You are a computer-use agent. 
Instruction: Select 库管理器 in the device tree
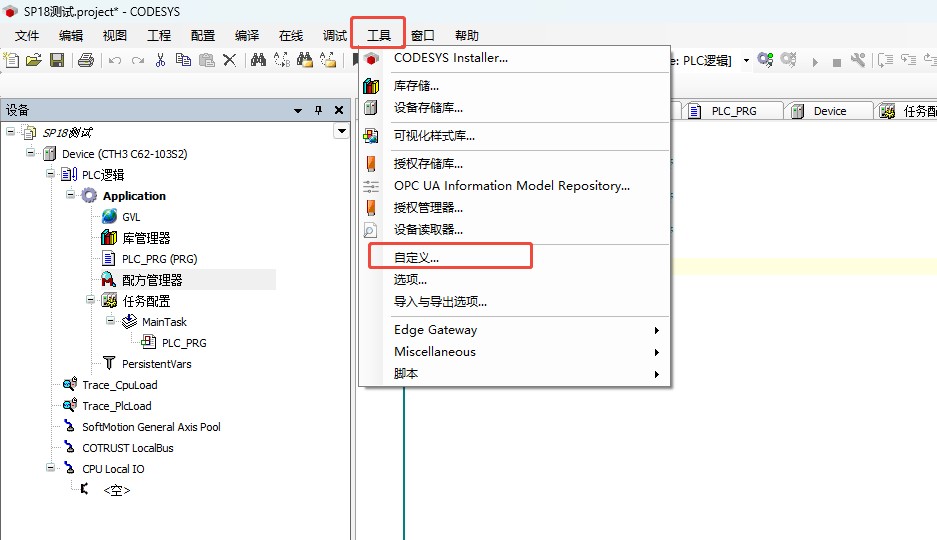pyautogui.click(x=146, y=238)
